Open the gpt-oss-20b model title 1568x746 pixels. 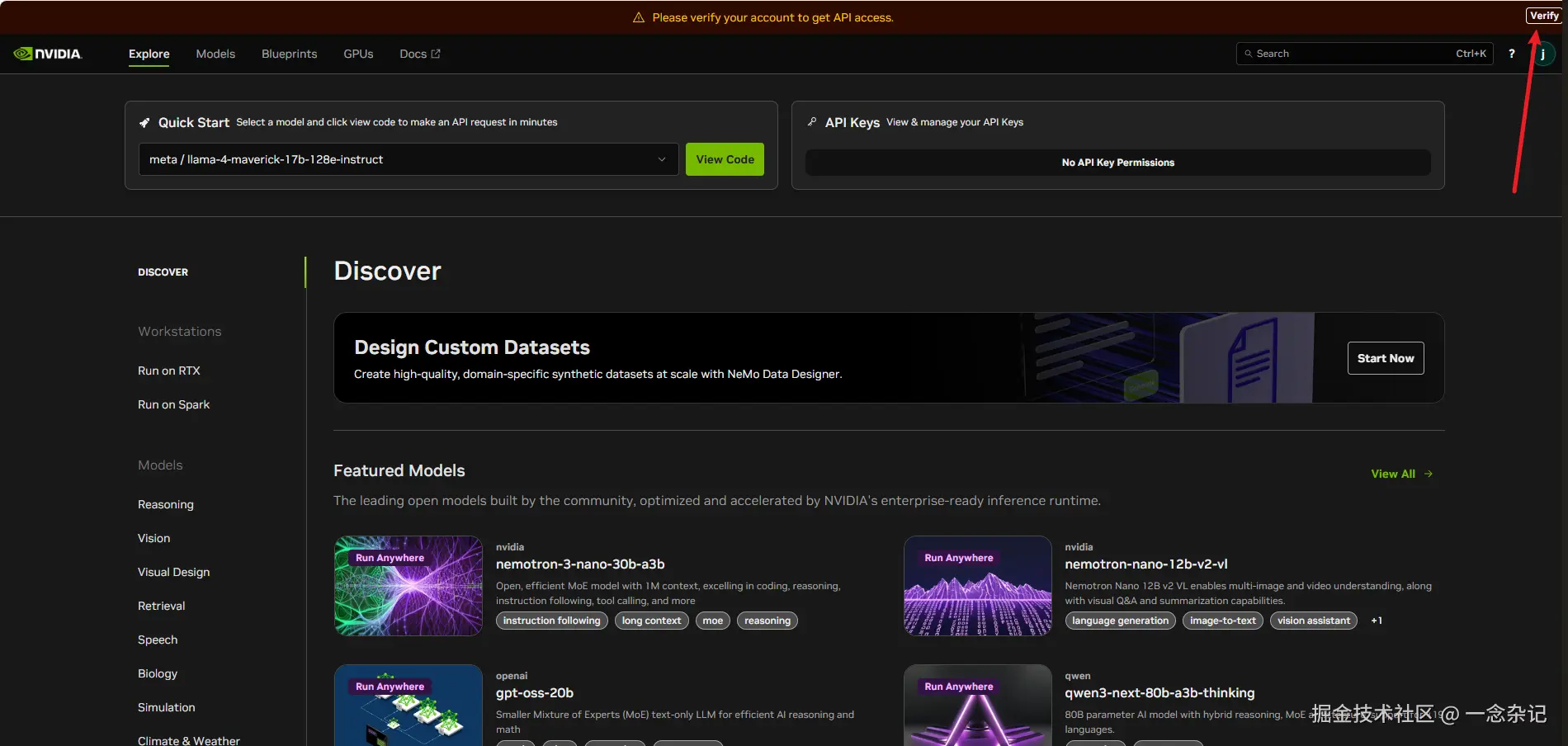click(535, 693)
